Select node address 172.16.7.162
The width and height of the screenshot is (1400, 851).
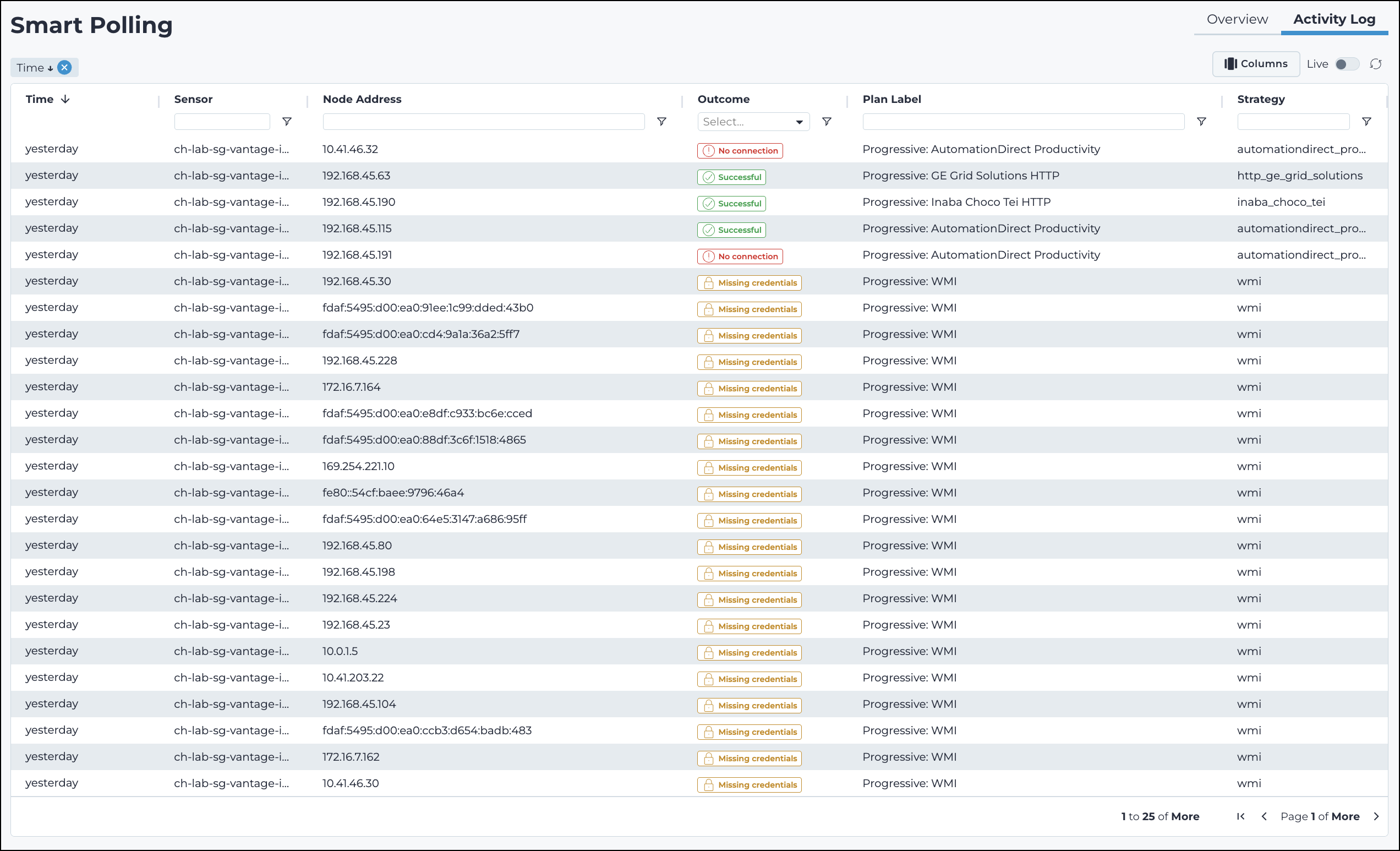[351, 757]
